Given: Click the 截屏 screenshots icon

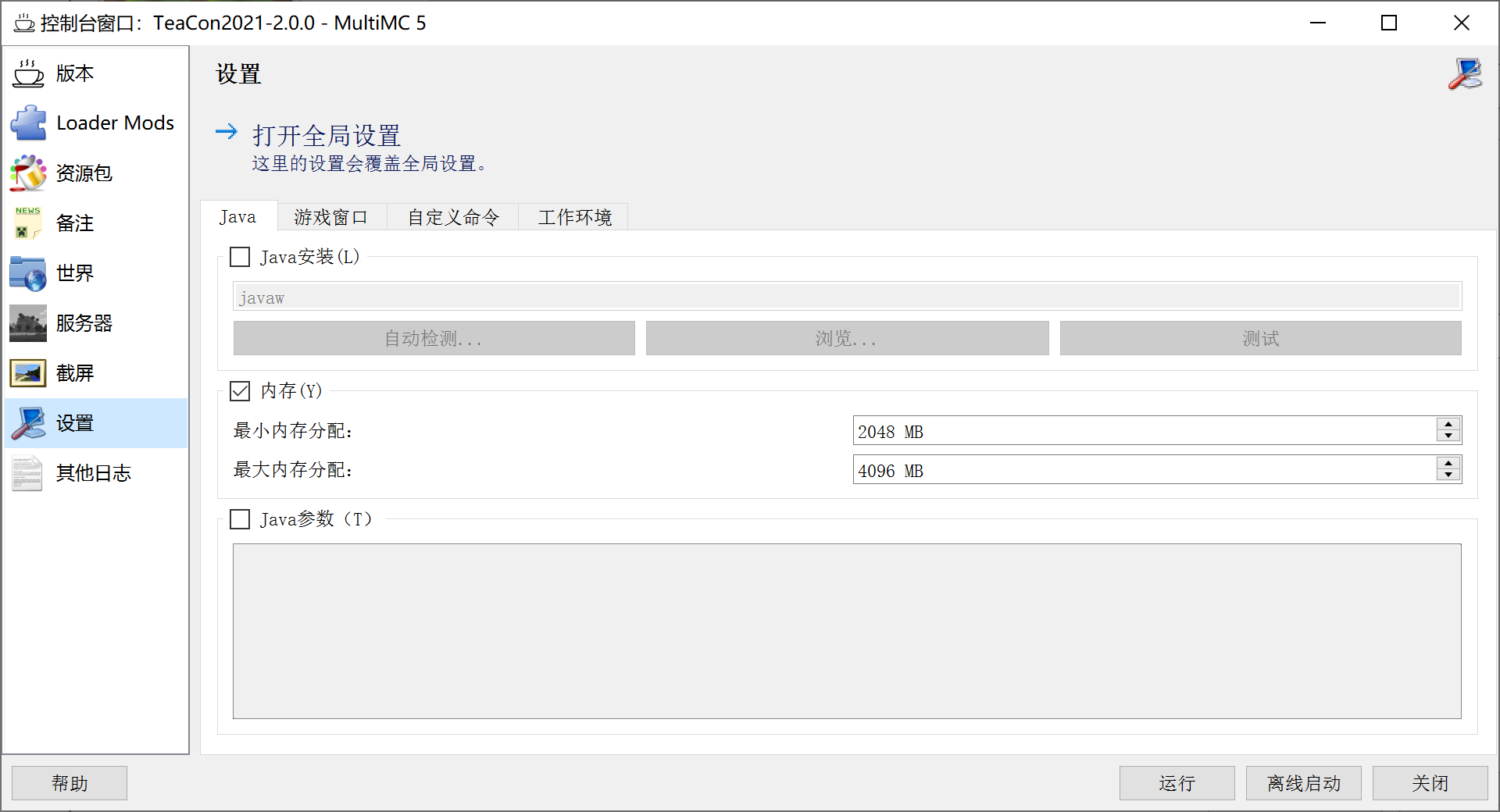Looking at the screenshot, I should click(28, 373).
